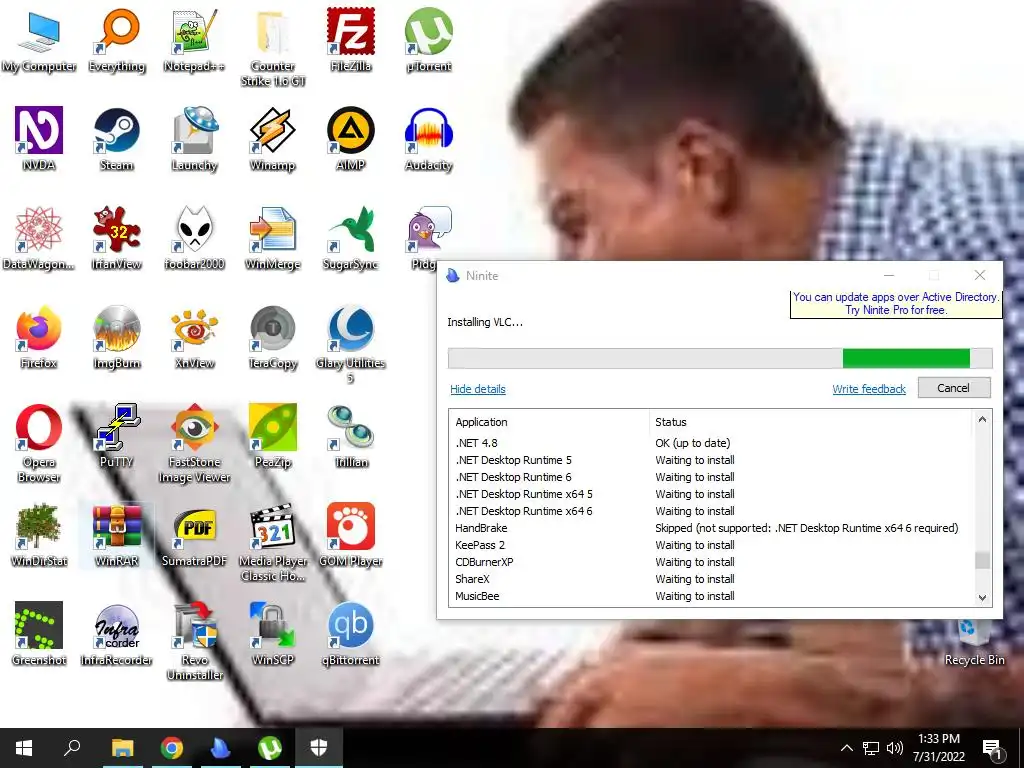Screen dimensions: 1024x768
Task: Select the SumatraPDF desktop shortcut
Action: [x=195, y=535]
